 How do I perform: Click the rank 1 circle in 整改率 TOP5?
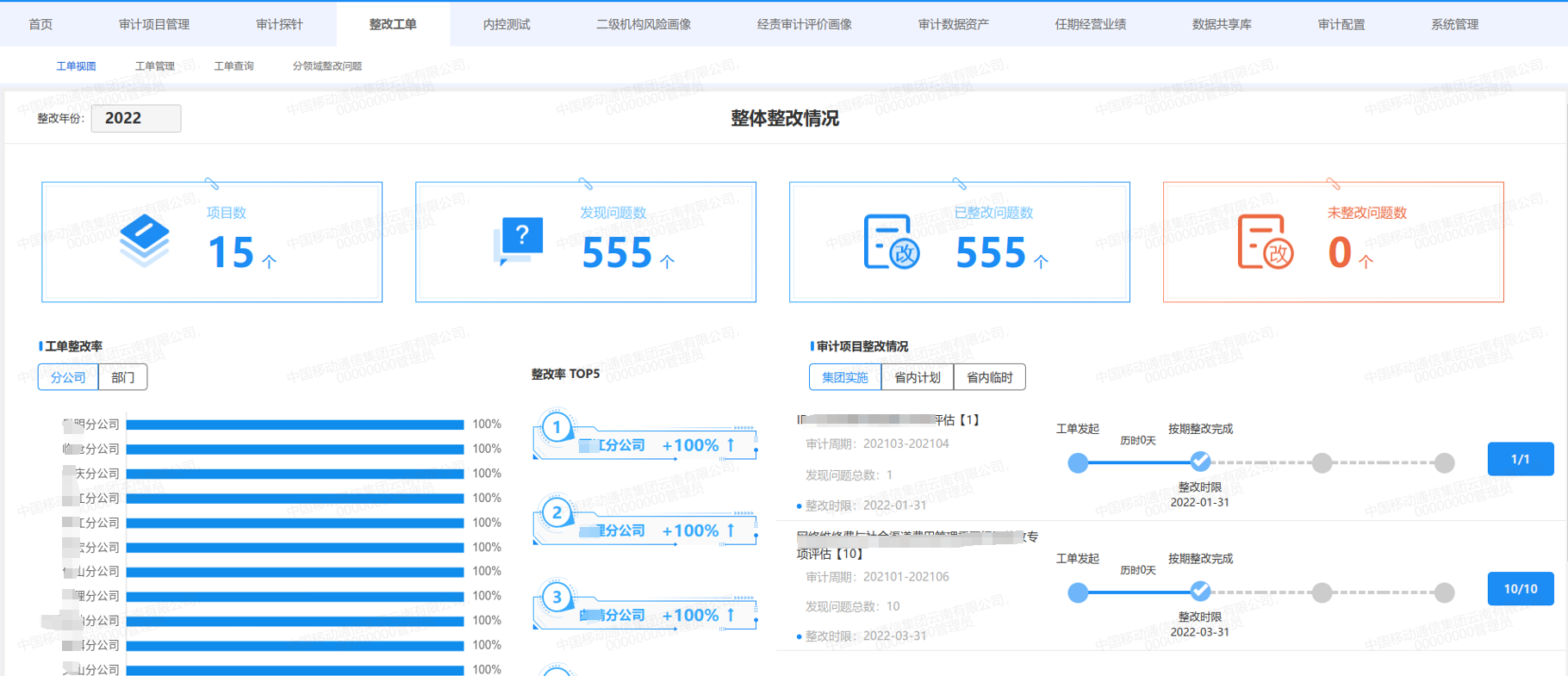coord(557,427)
